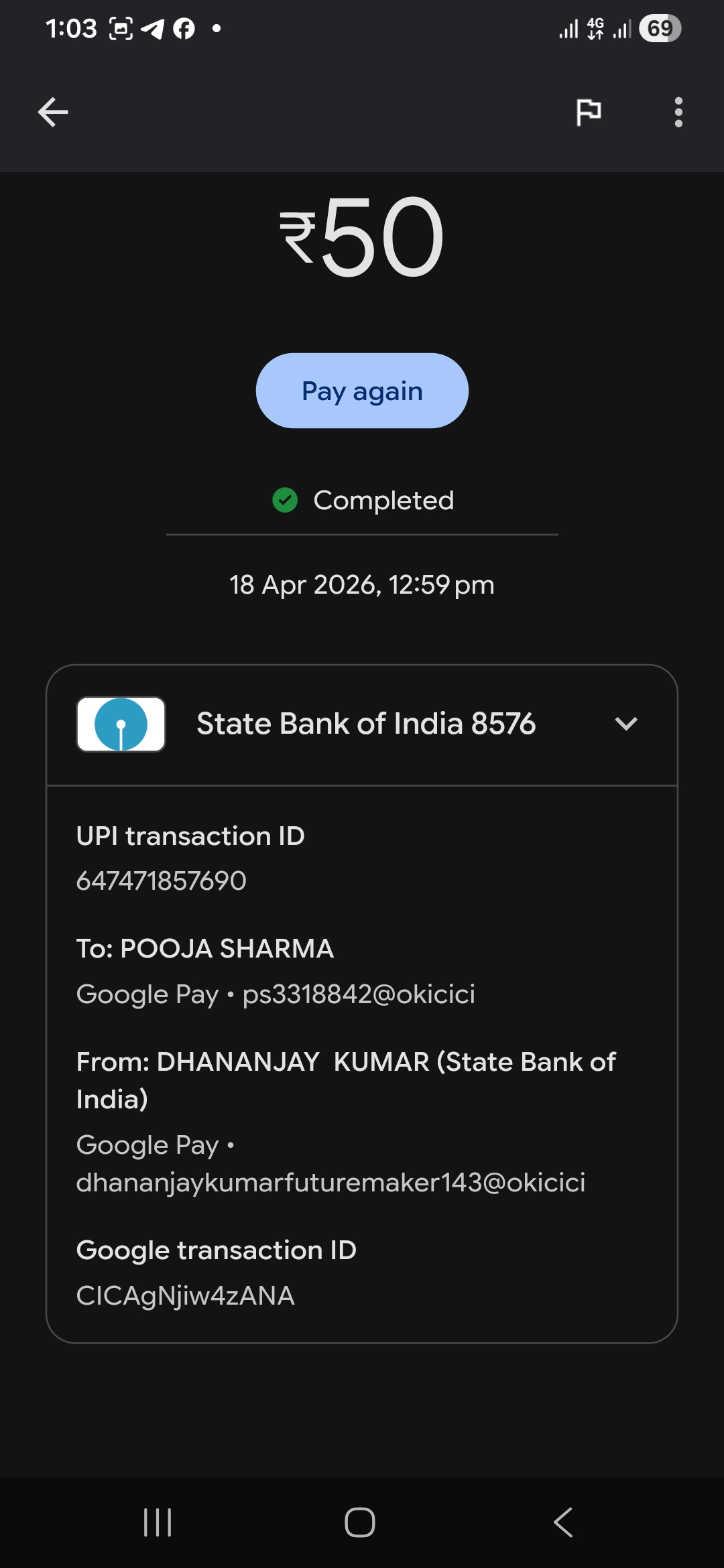Tap the flag report icon
This screenshot has width=724, height=1568.
click(589, 112)
